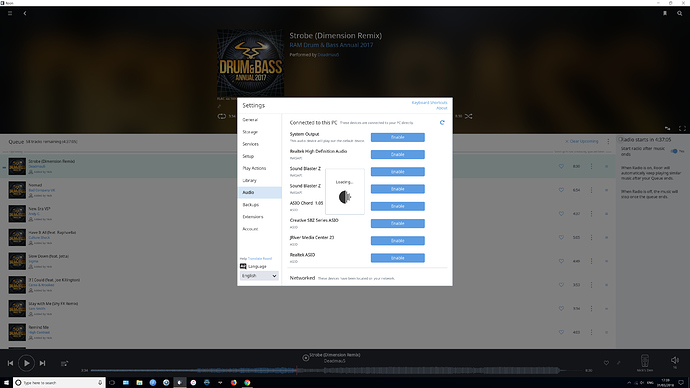Favorite the playing track in the footer
This screenshot has width=690, height=388.
(x=606, y=363)
